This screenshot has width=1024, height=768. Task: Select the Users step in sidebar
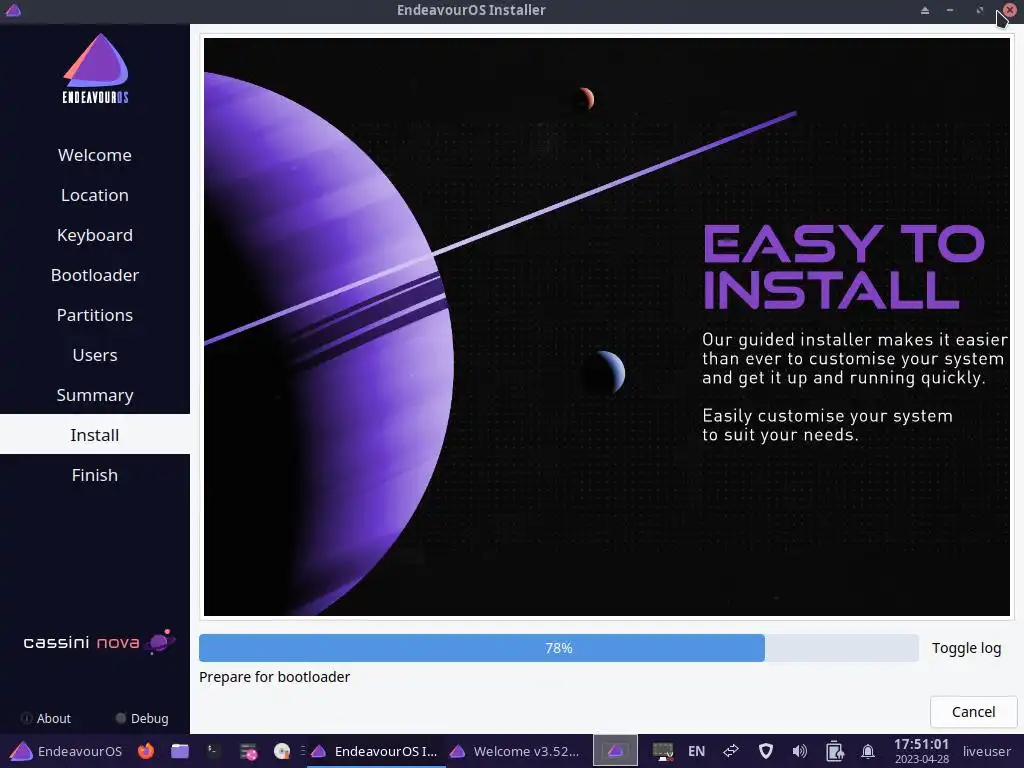pos(95,355)
